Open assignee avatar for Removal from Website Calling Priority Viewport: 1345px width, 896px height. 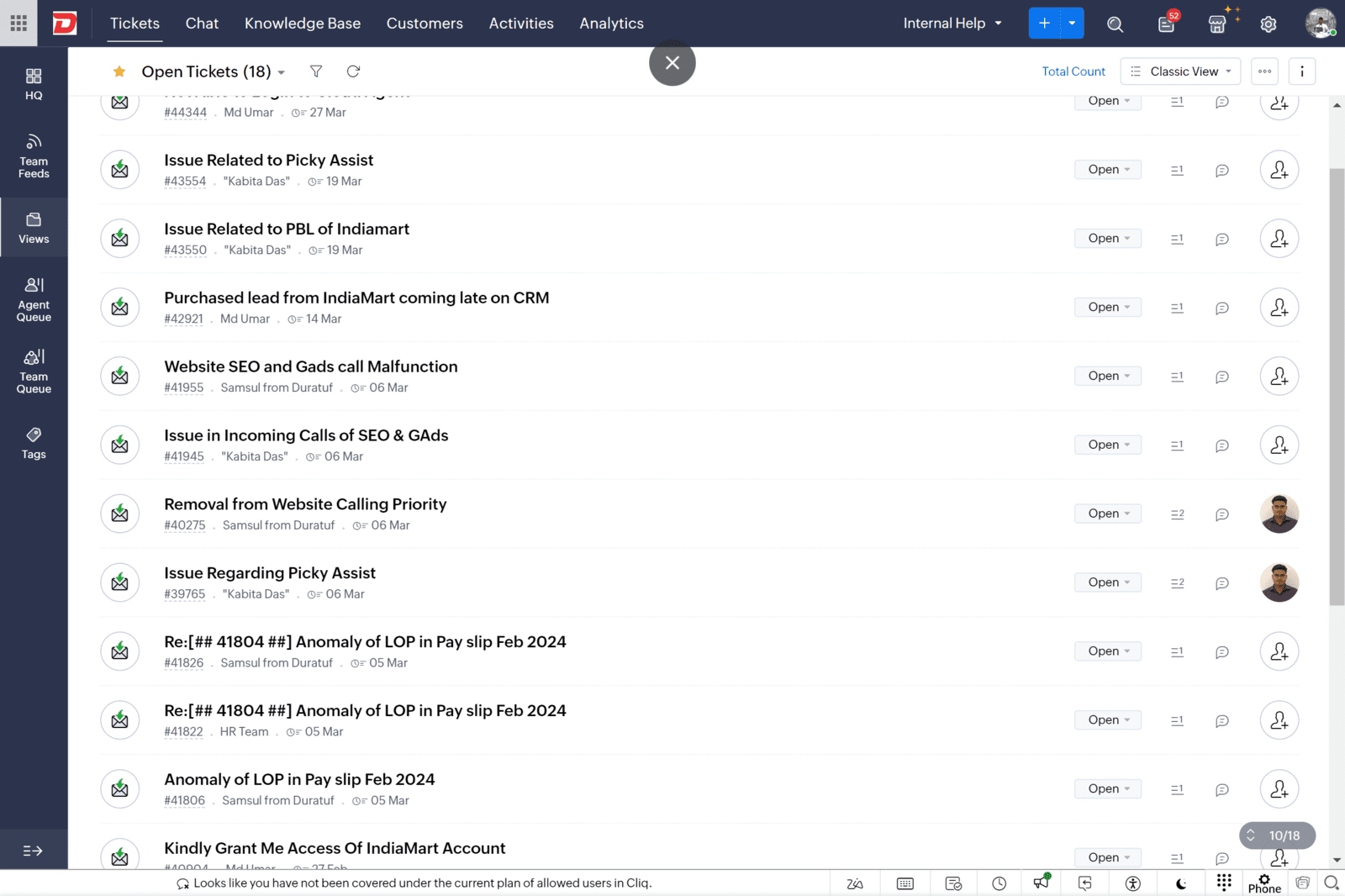[x=1279, y=514]
